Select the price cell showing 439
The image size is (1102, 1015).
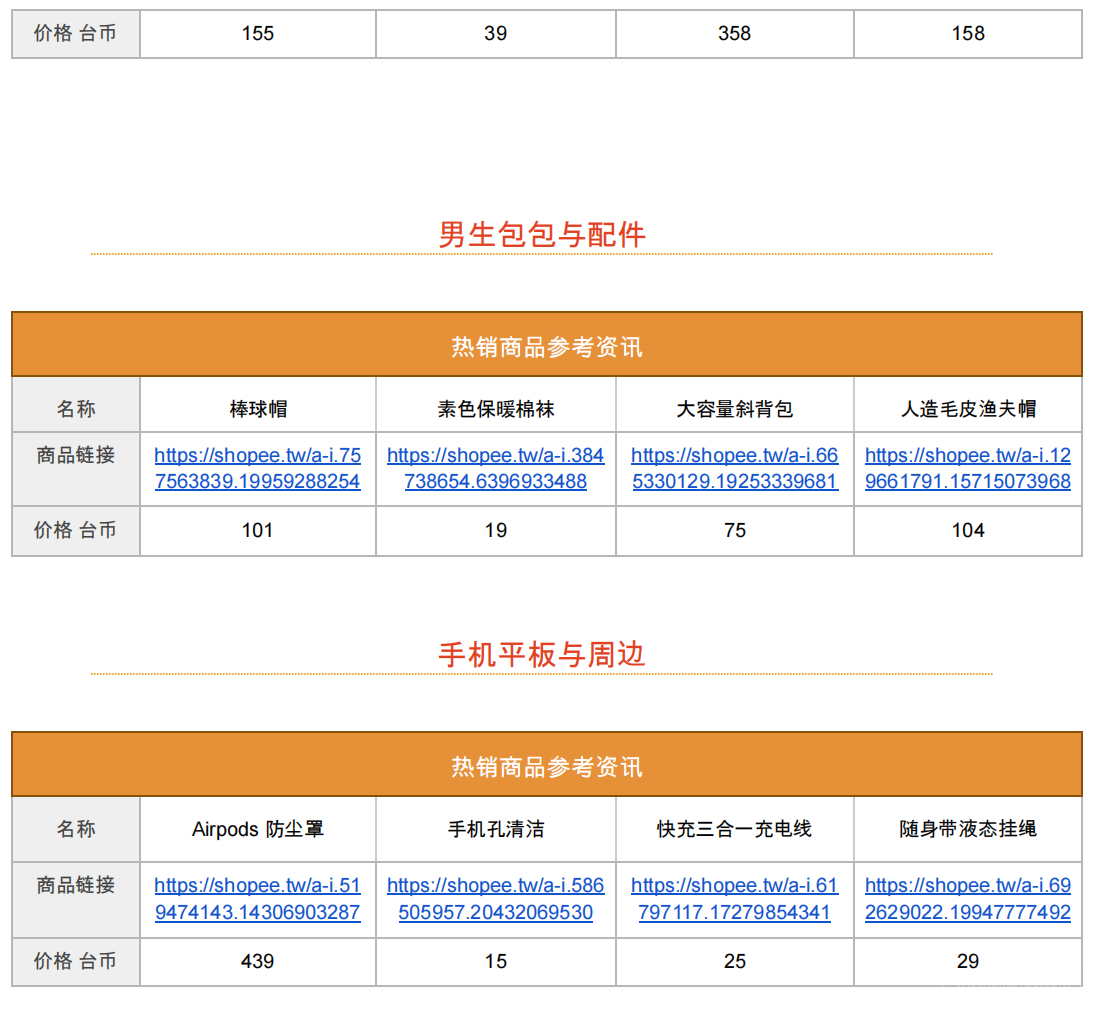257,961
